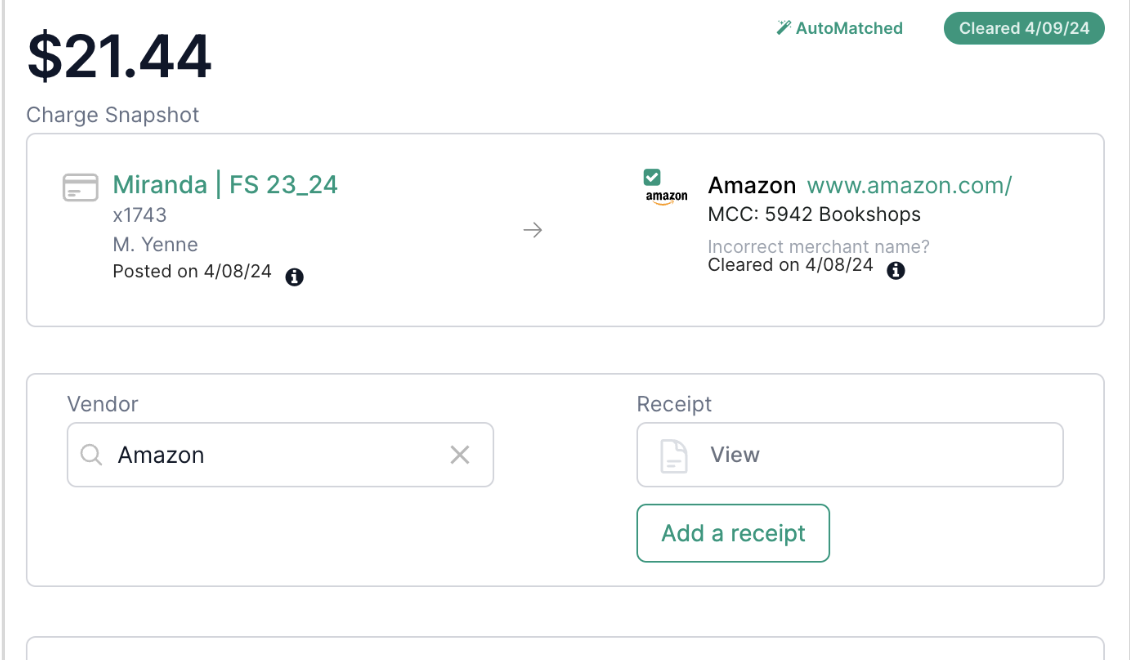Click the search magnifier in Vendor field
Screen dimensions: 1130x660
pos(91,455)
